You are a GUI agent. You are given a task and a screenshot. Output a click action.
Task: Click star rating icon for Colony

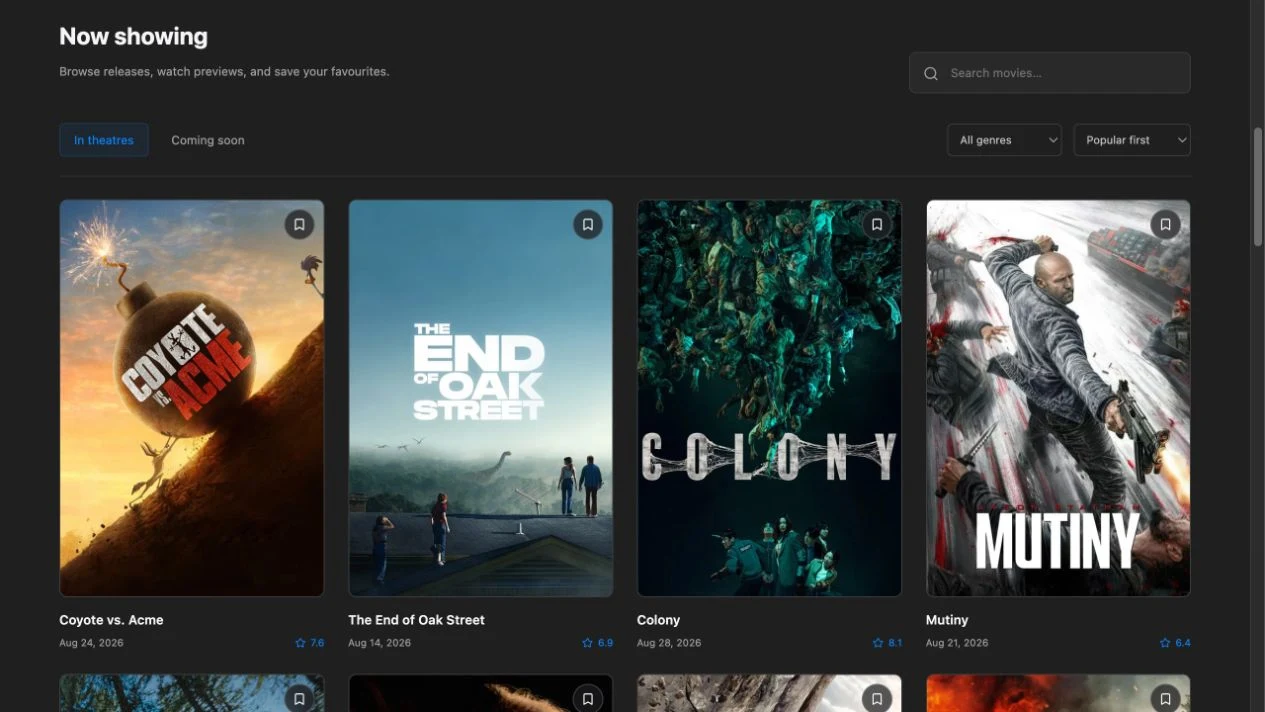878,643
